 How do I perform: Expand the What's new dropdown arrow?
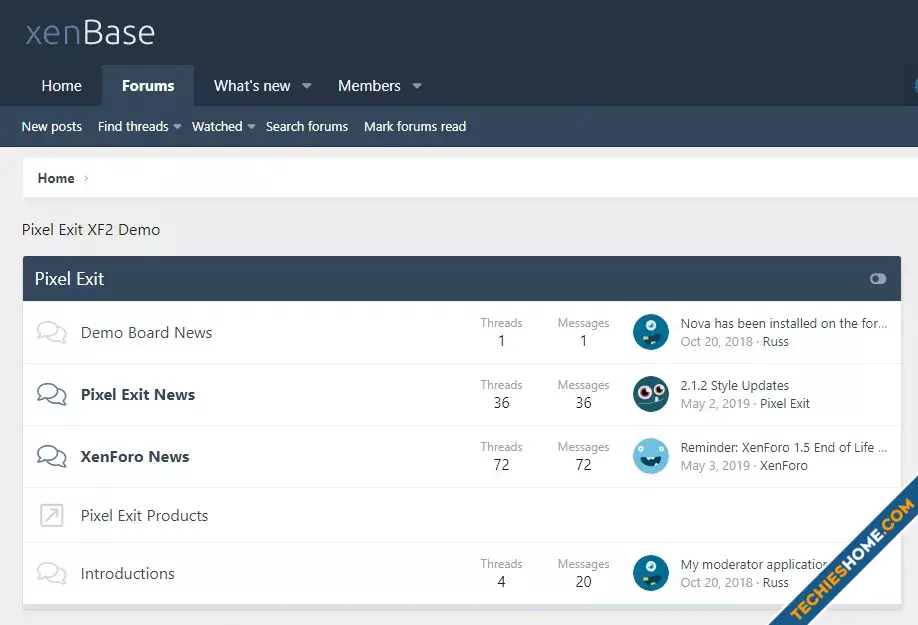pos(307,86)
